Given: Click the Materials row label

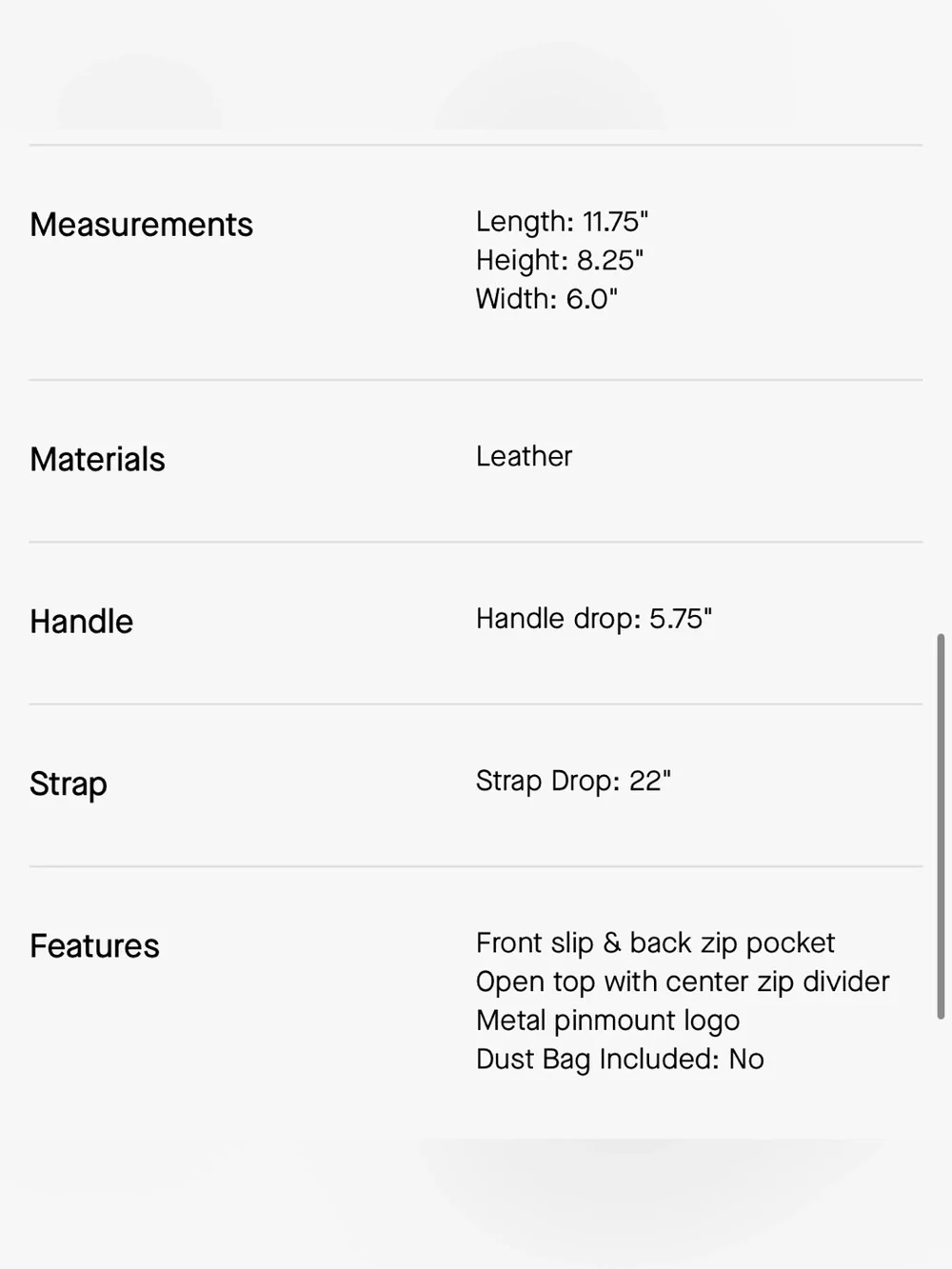Looking at the screenshot, I should click(97, 460).
